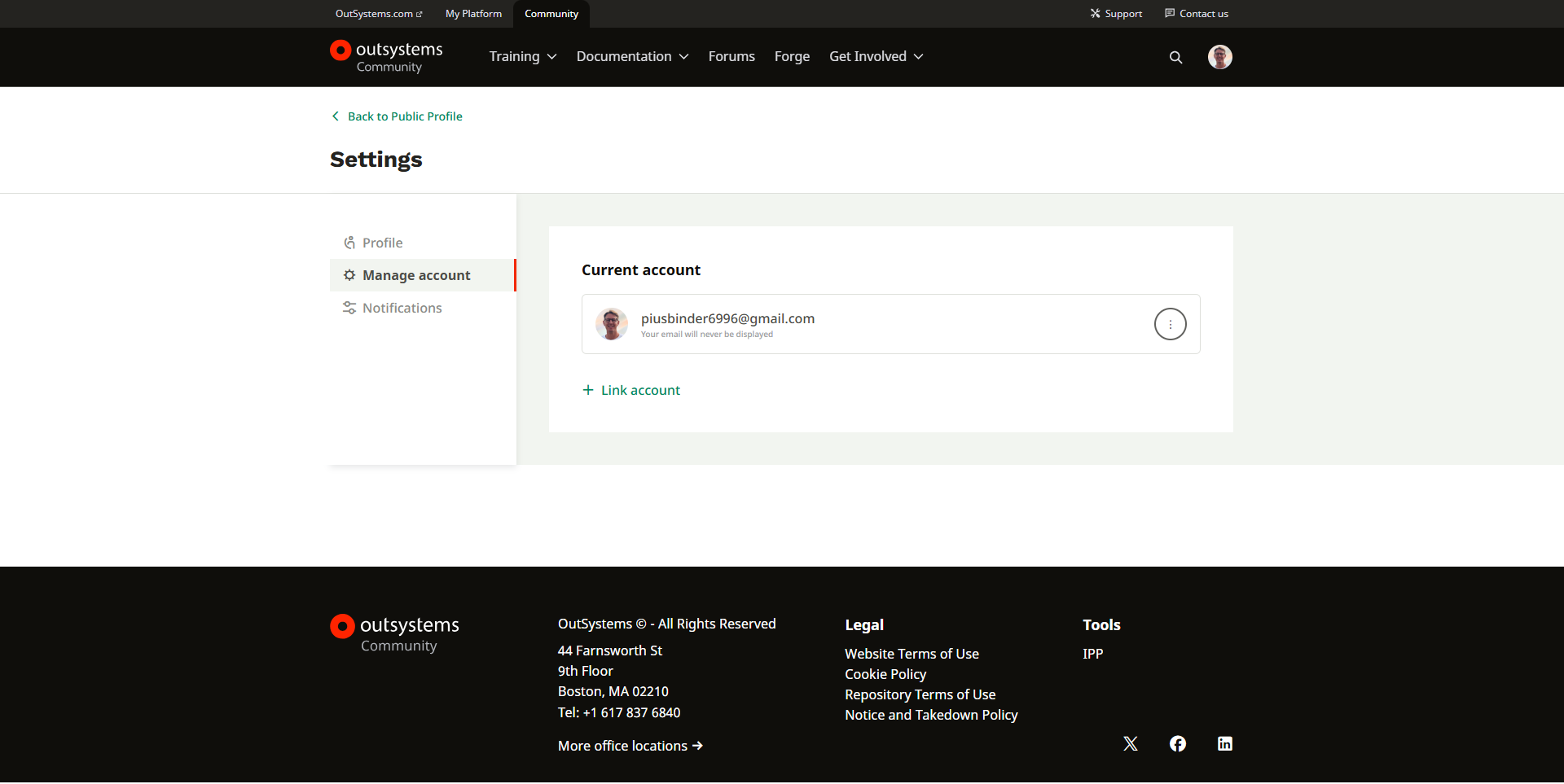Click More office locations link
The height and width of the screenshot is (784, 1564).
click(630, 746)
